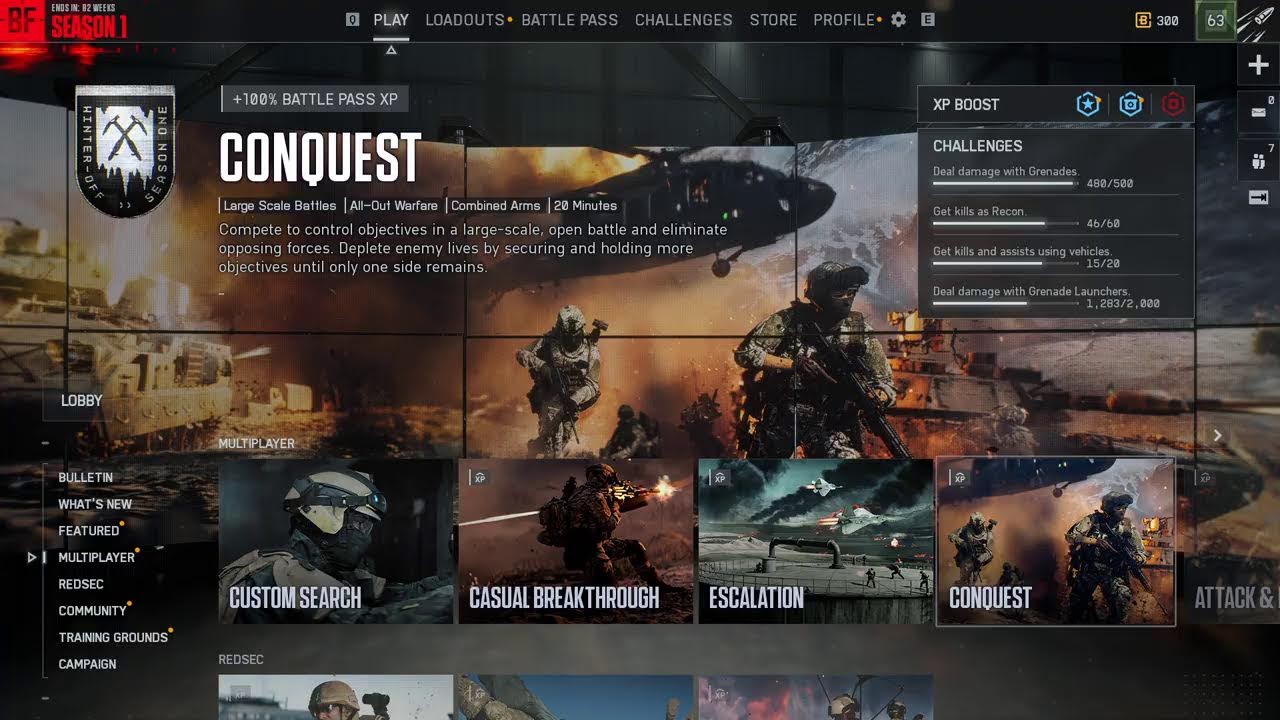The width and height of the screenshot is (1280, 720).
Task: Click the 'All-Out Warfare' tag
Action: click(394, 206)
